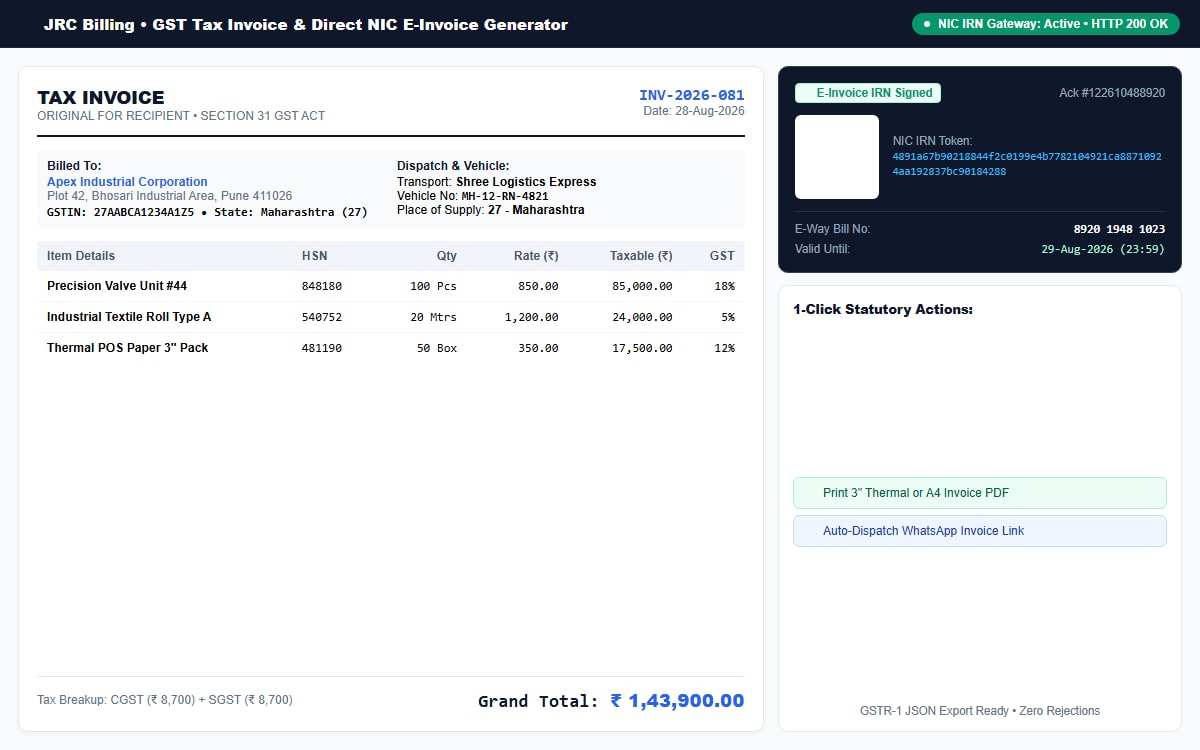Click the rate value 350.00

[538, 348]
